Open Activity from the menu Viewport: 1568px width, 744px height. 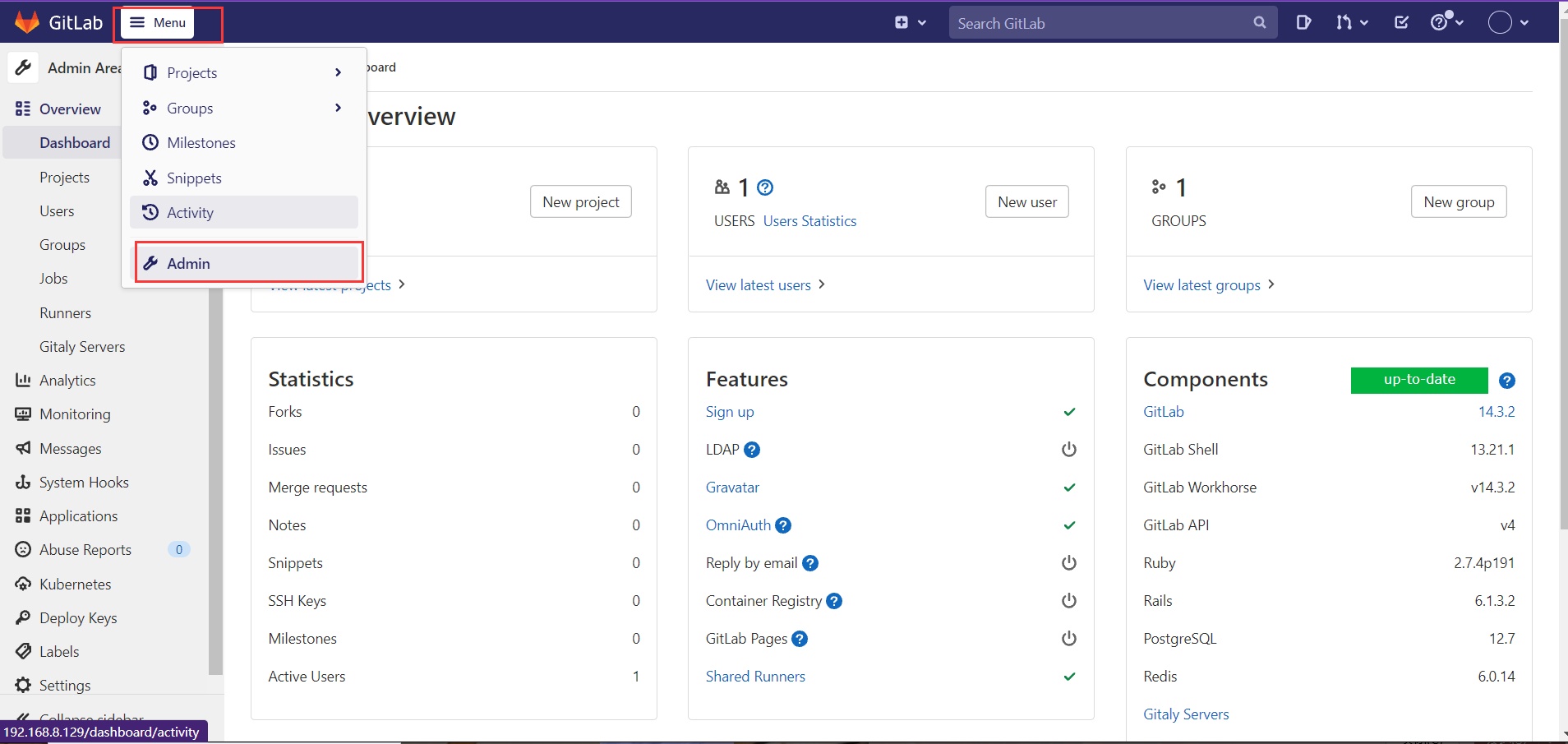(x=244, y=212)
